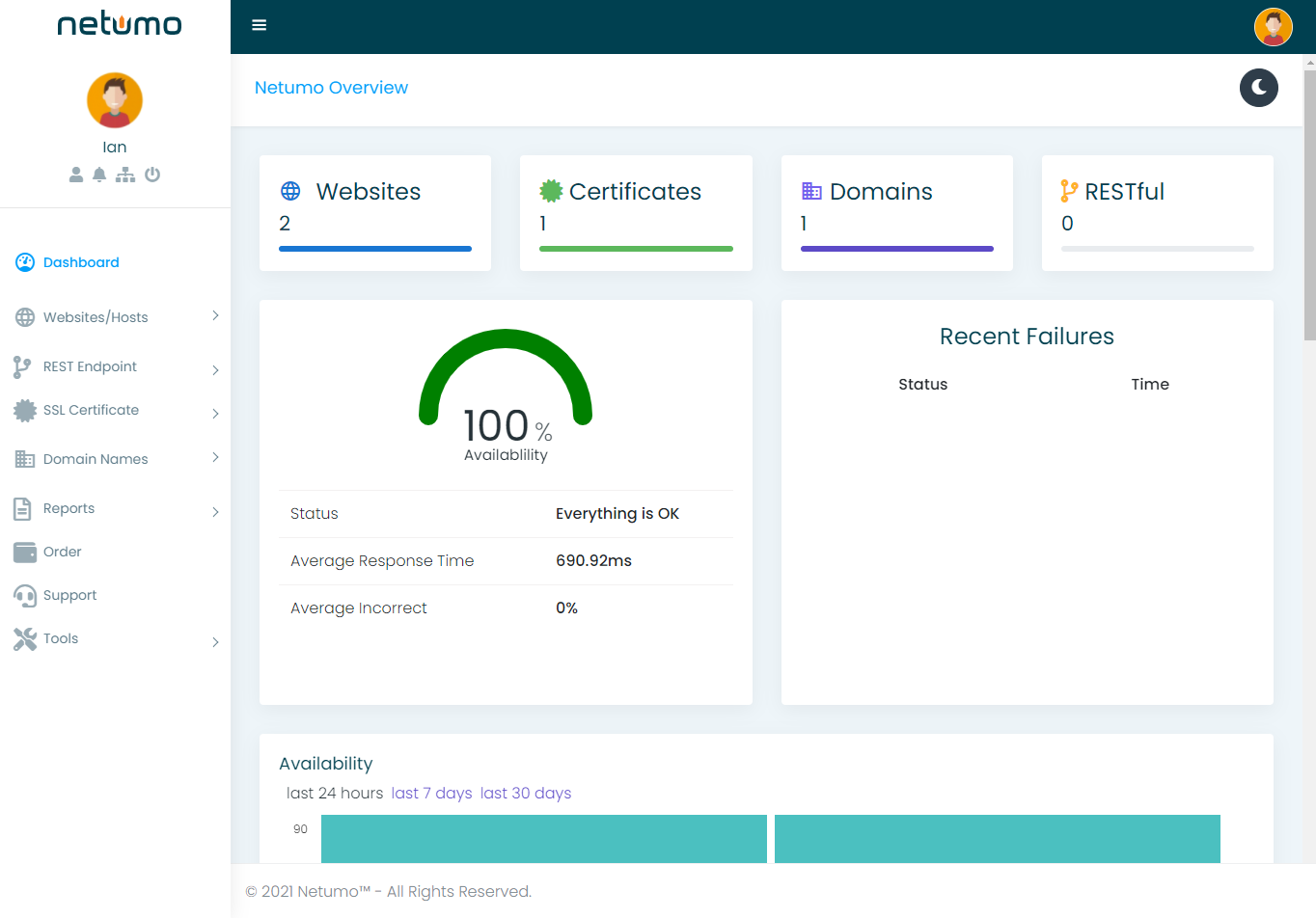The height and width of the screenshot is (918, 1316).
Task: Click the "690.92ms" response time value
Action: (593, 561)
